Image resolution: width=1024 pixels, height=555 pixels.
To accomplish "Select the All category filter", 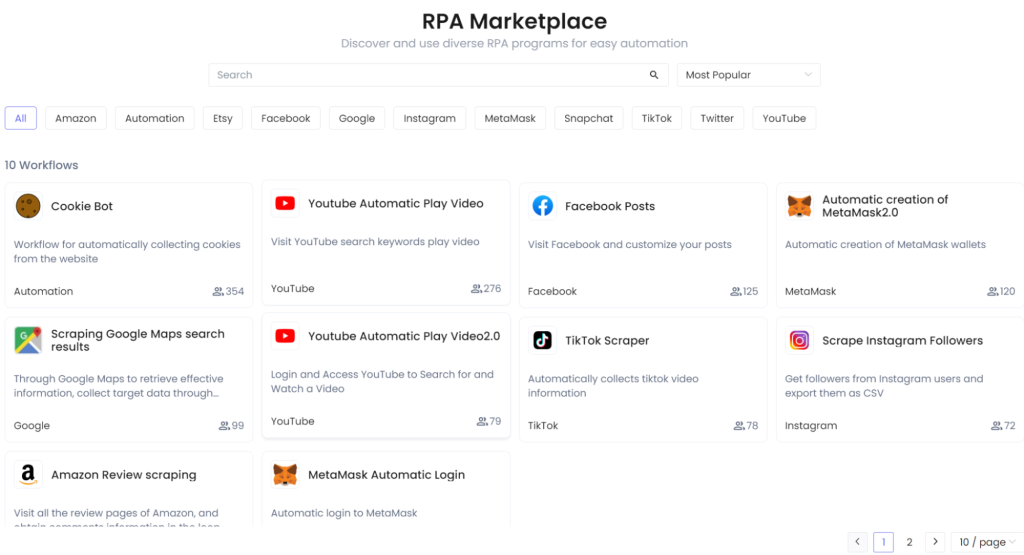I will pyautogui.click(x=21, y=118).
